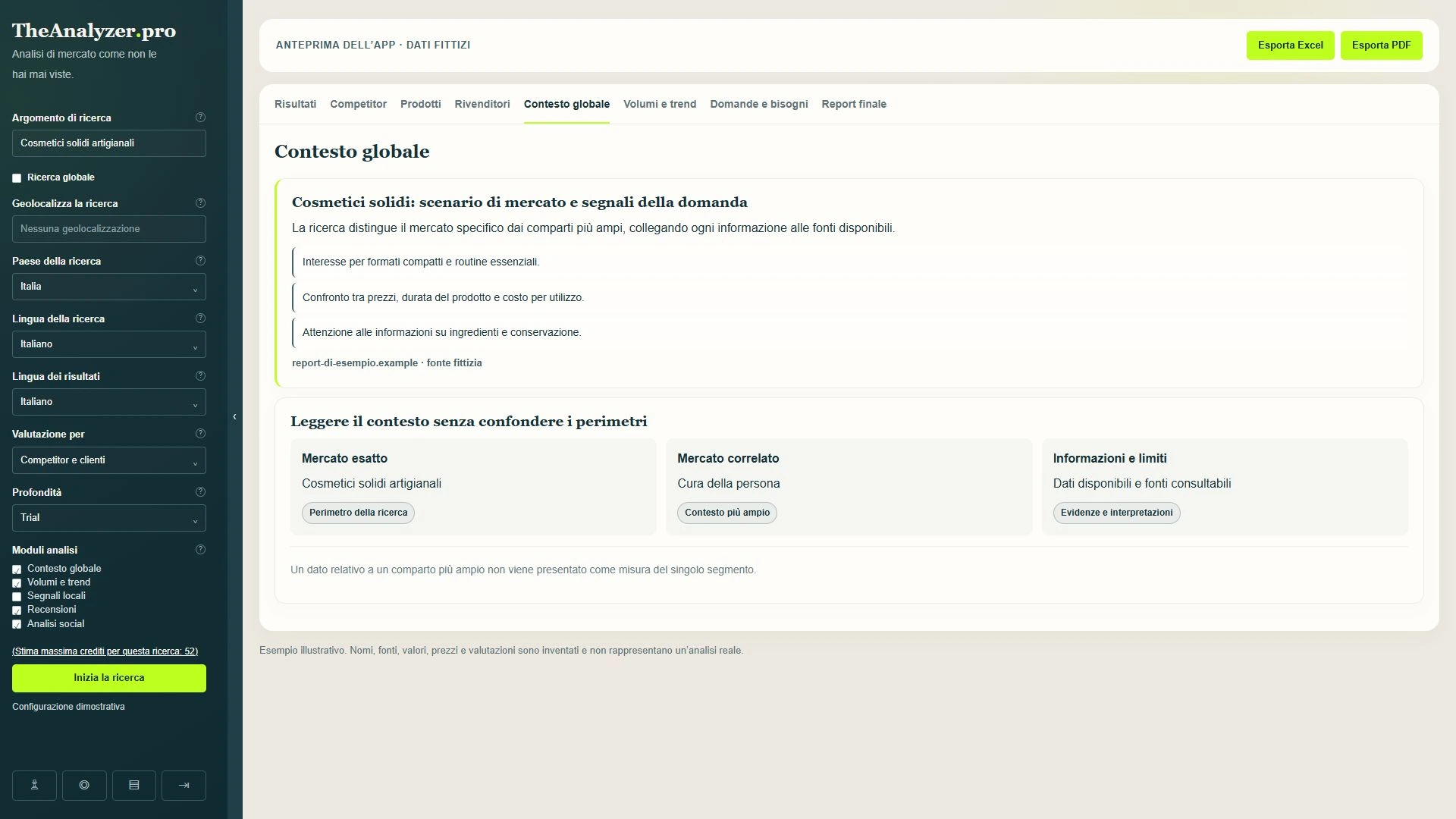Go to the Volumi e trend tab
The width and height of the screenshot is (1456, 819).
[x=660, y=105]
